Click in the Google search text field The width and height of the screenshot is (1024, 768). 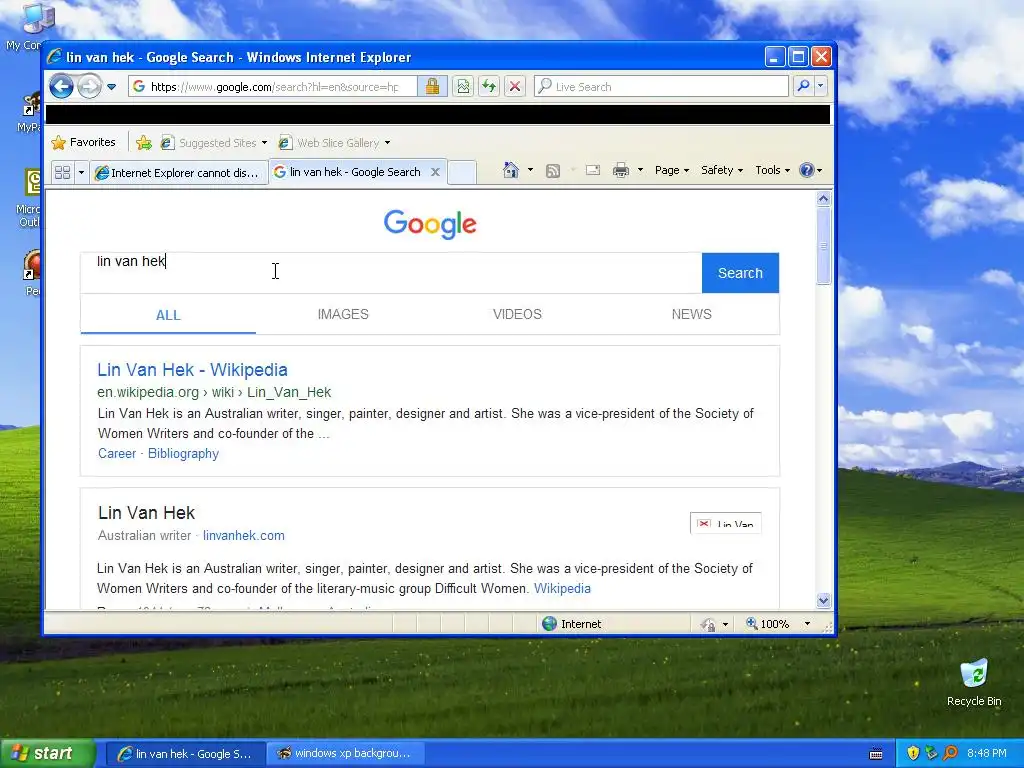[391, 272]
